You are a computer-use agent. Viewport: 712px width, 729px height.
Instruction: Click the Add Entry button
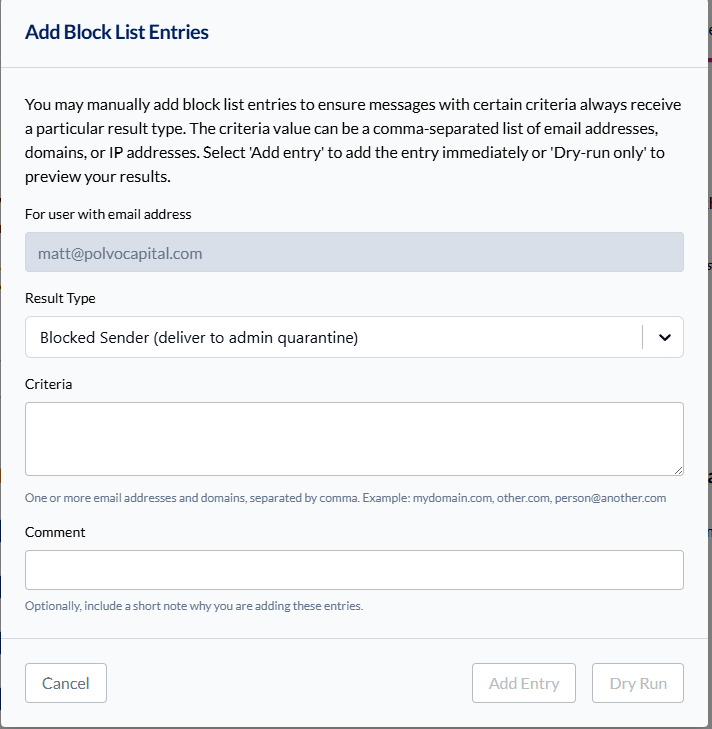524,684
